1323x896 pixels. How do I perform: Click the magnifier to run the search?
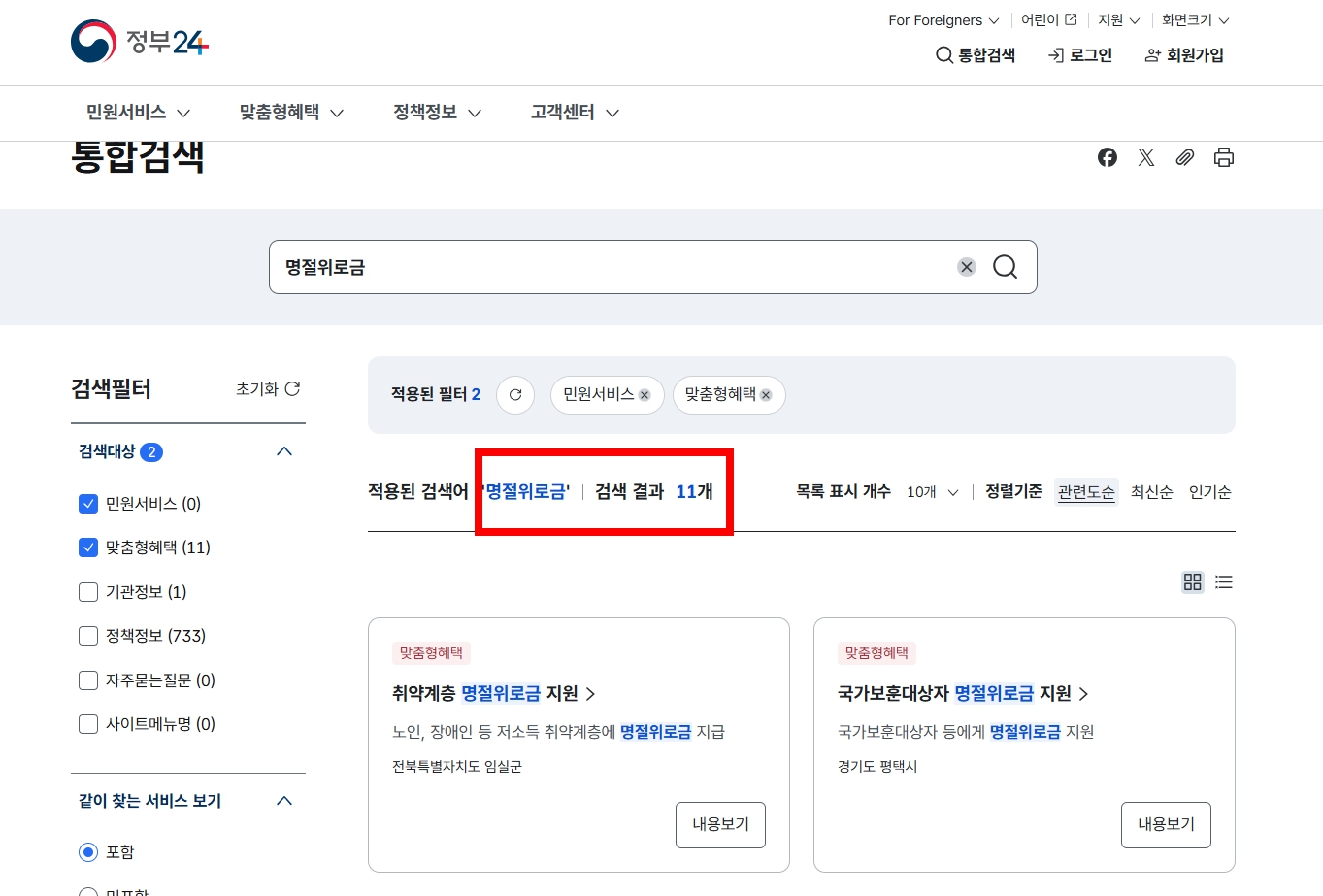pyautogui.click(x=1005, y=266)
